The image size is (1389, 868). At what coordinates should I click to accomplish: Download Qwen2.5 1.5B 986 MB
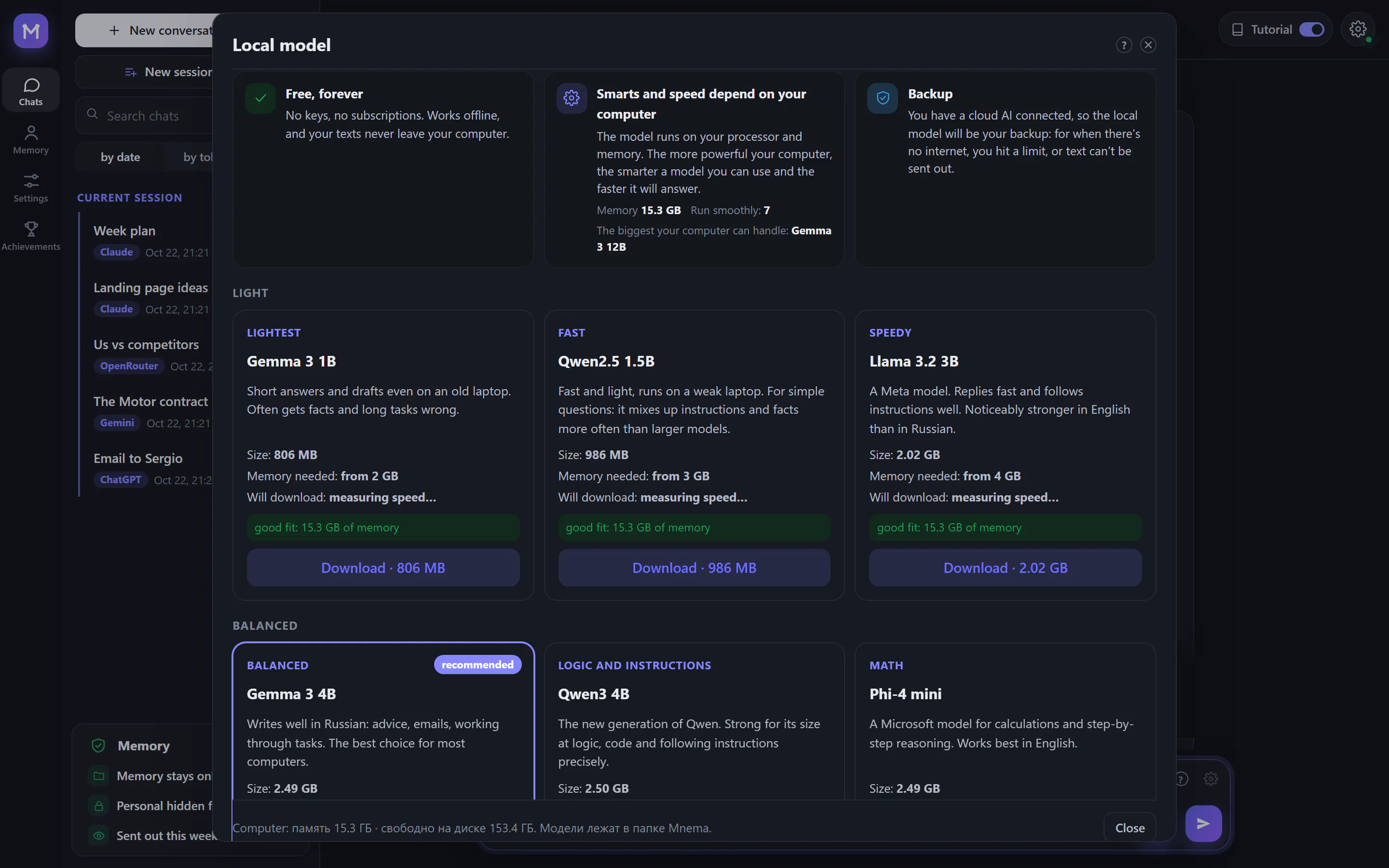click(x=694, y=568)
